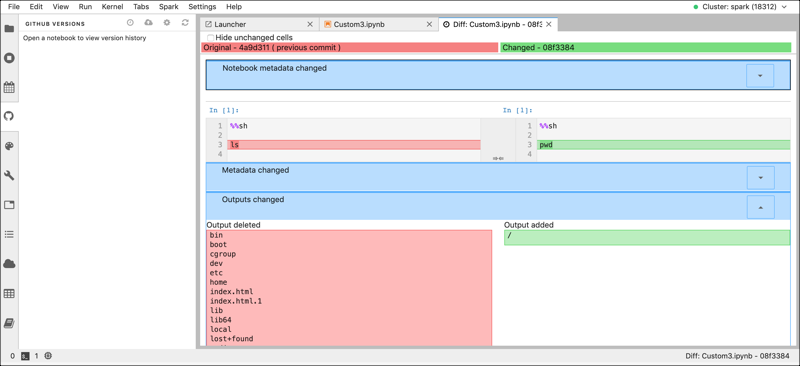Screen dimensions: 800x366
Task: Click 'lib64' in deleted output
Action: tap(220, 320)
